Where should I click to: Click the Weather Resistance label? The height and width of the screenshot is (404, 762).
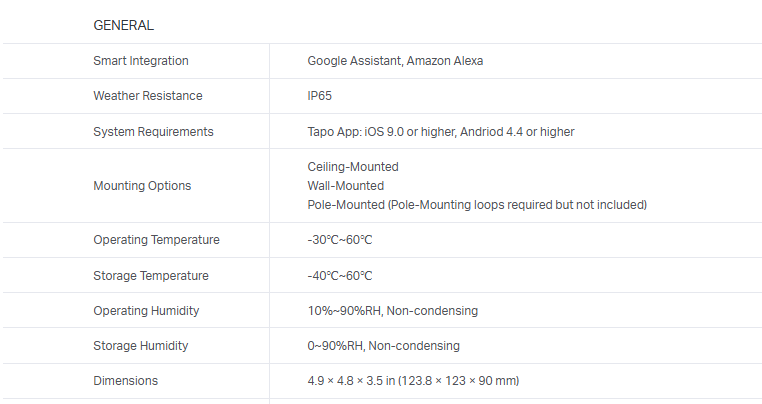tap(148, 96)
